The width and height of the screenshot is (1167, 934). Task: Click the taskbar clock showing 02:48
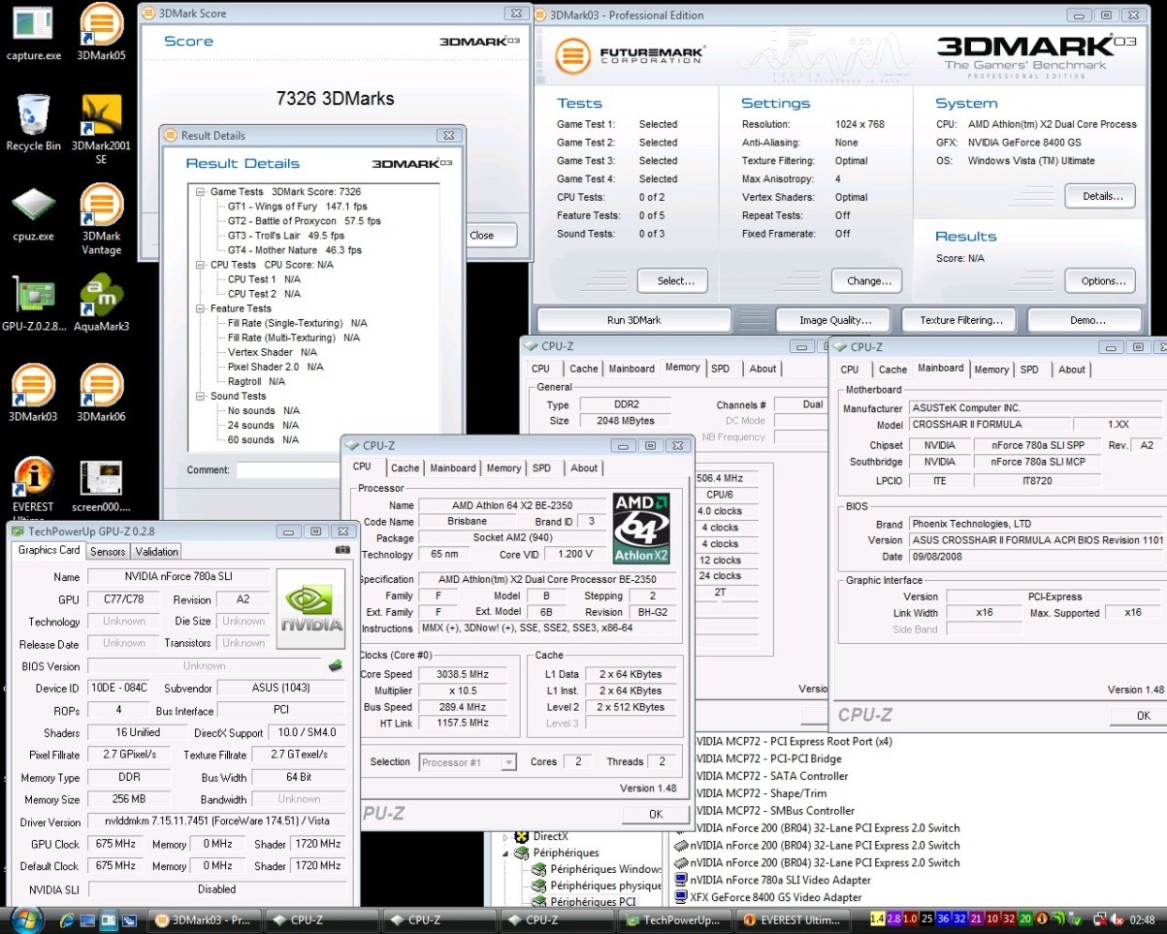coord(1142,920)
